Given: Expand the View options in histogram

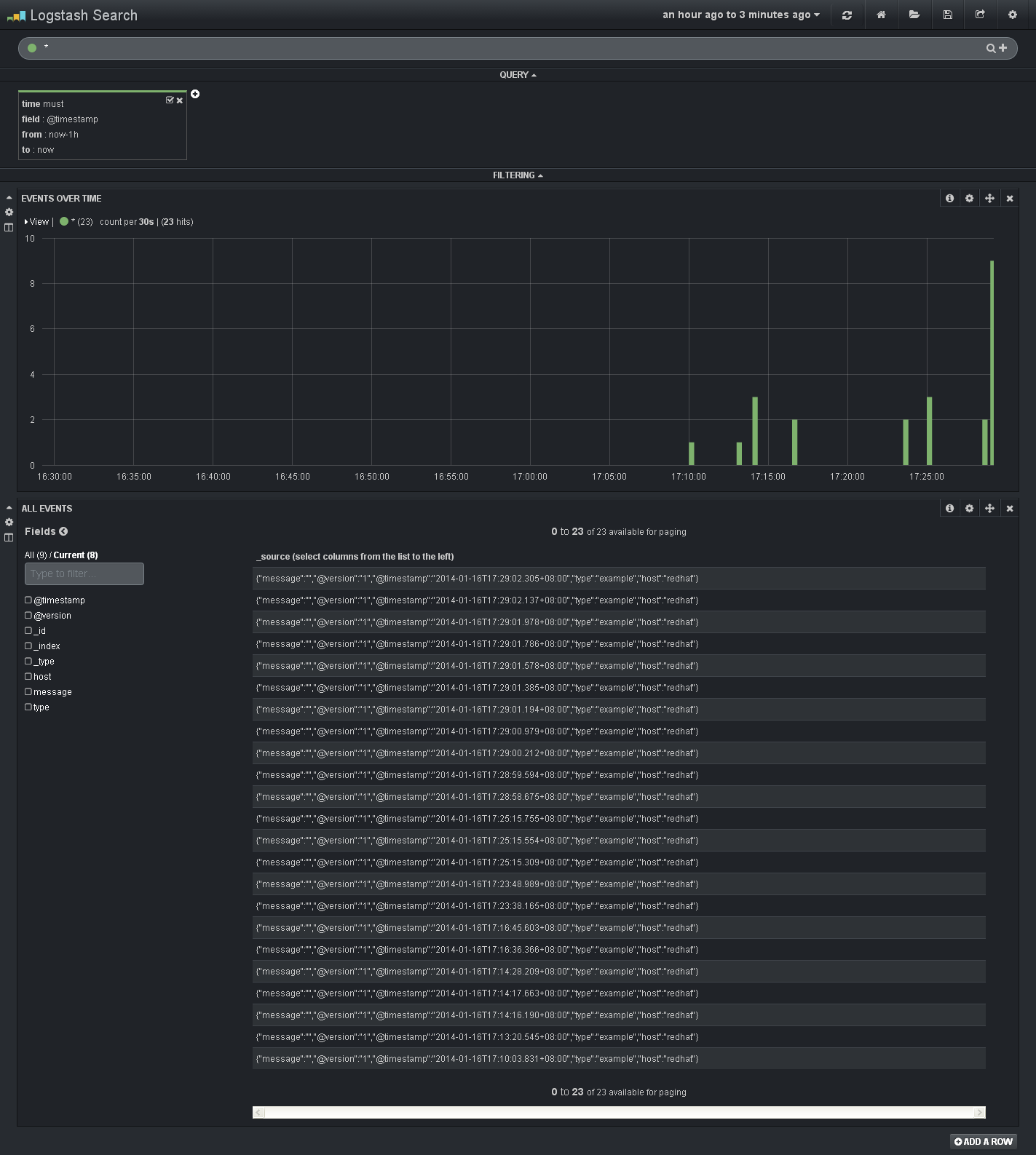Looking at the screenshot, I should coord(37,222).
